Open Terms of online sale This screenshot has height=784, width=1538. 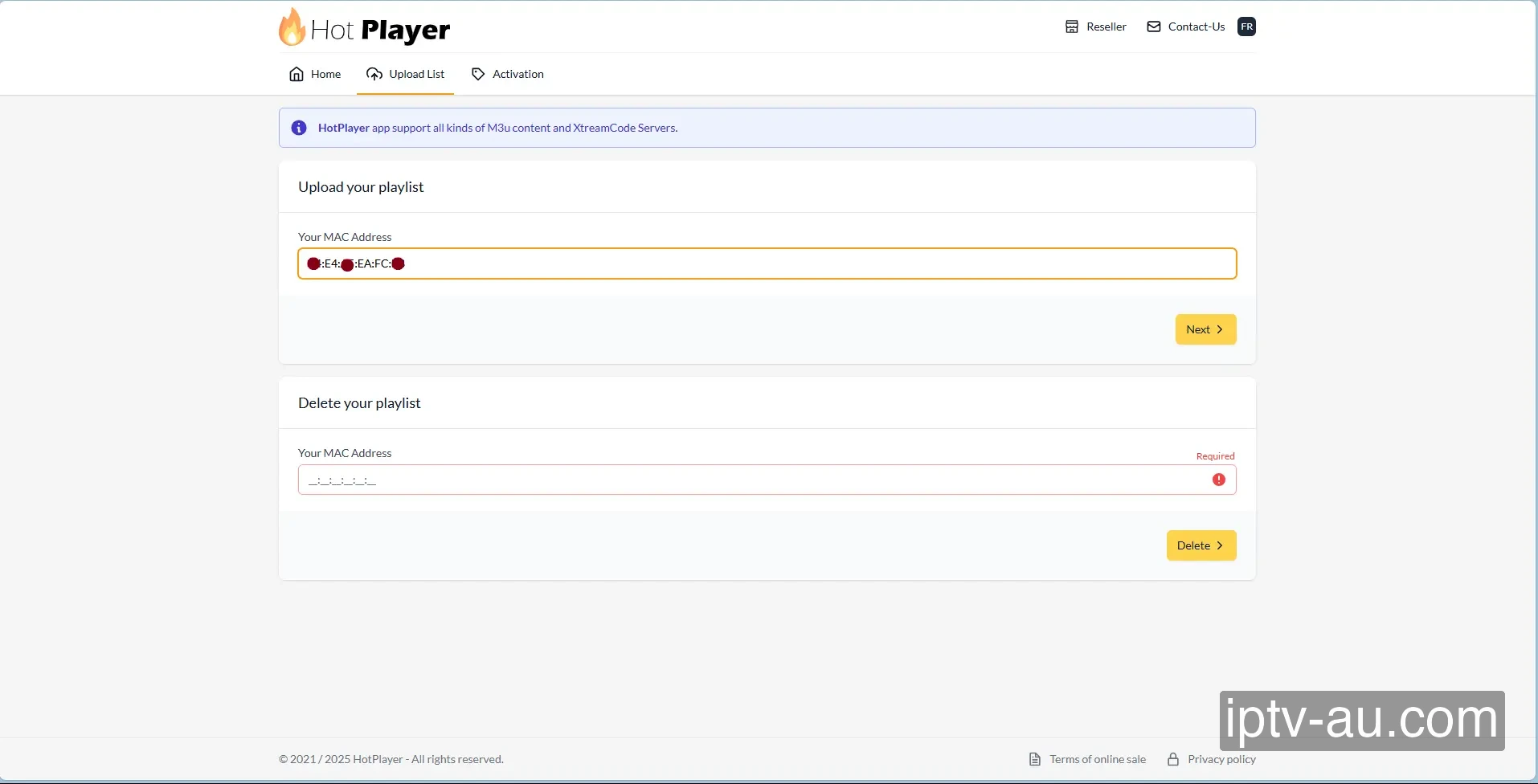pyautogui.click(x=1088, y=759)
